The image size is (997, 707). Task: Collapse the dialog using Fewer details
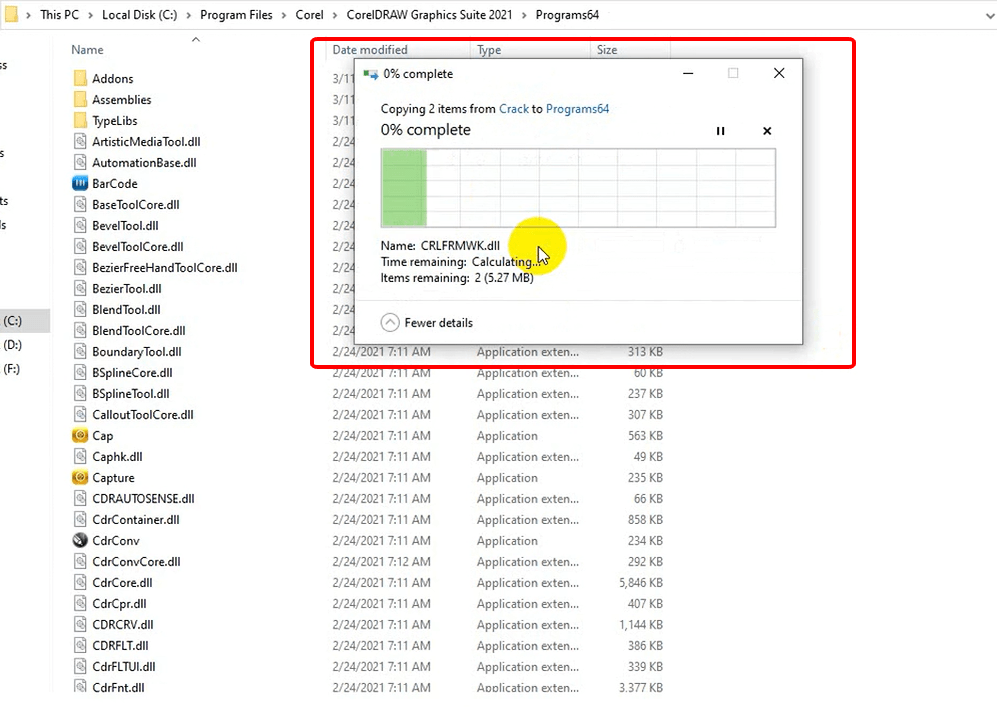(x=427, y=322)
